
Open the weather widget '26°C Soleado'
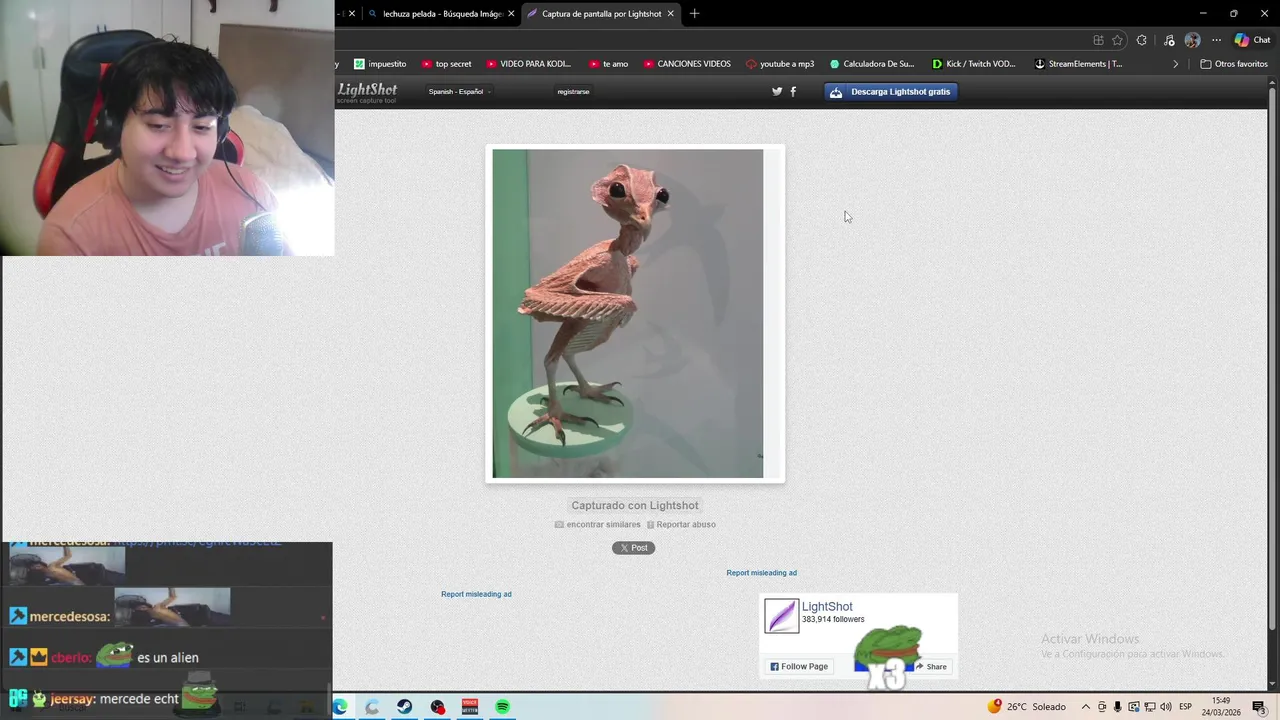(1027, 707)
